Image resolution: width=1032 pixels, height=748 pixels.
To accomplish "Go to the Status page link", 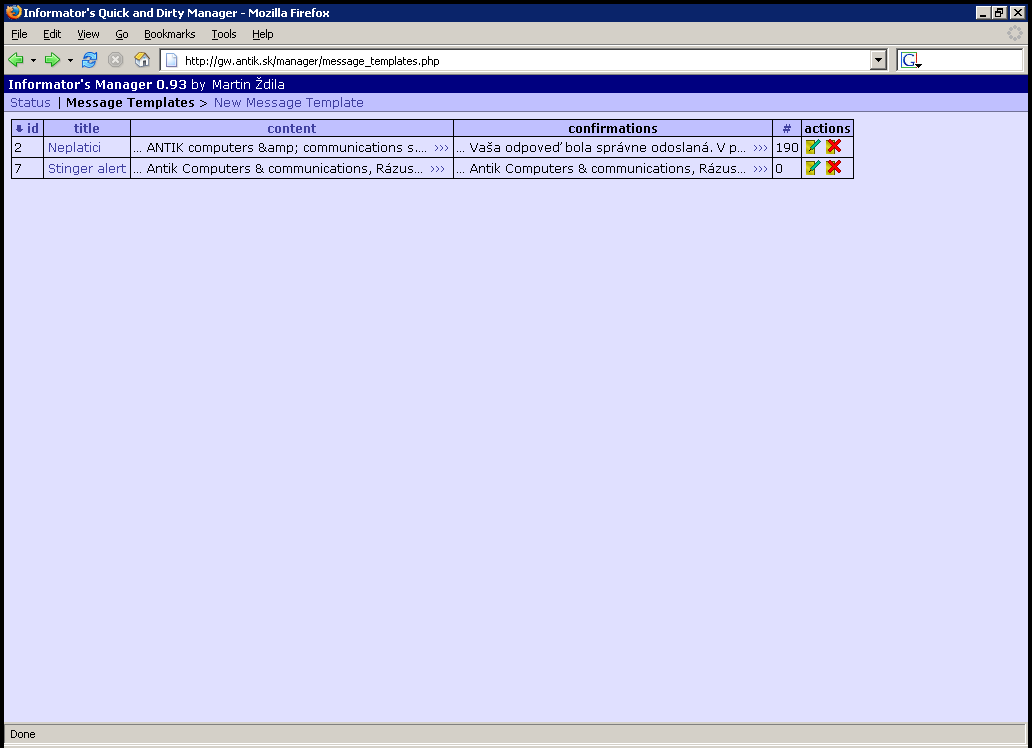I will pyautogui.click(x=30, y=103).
